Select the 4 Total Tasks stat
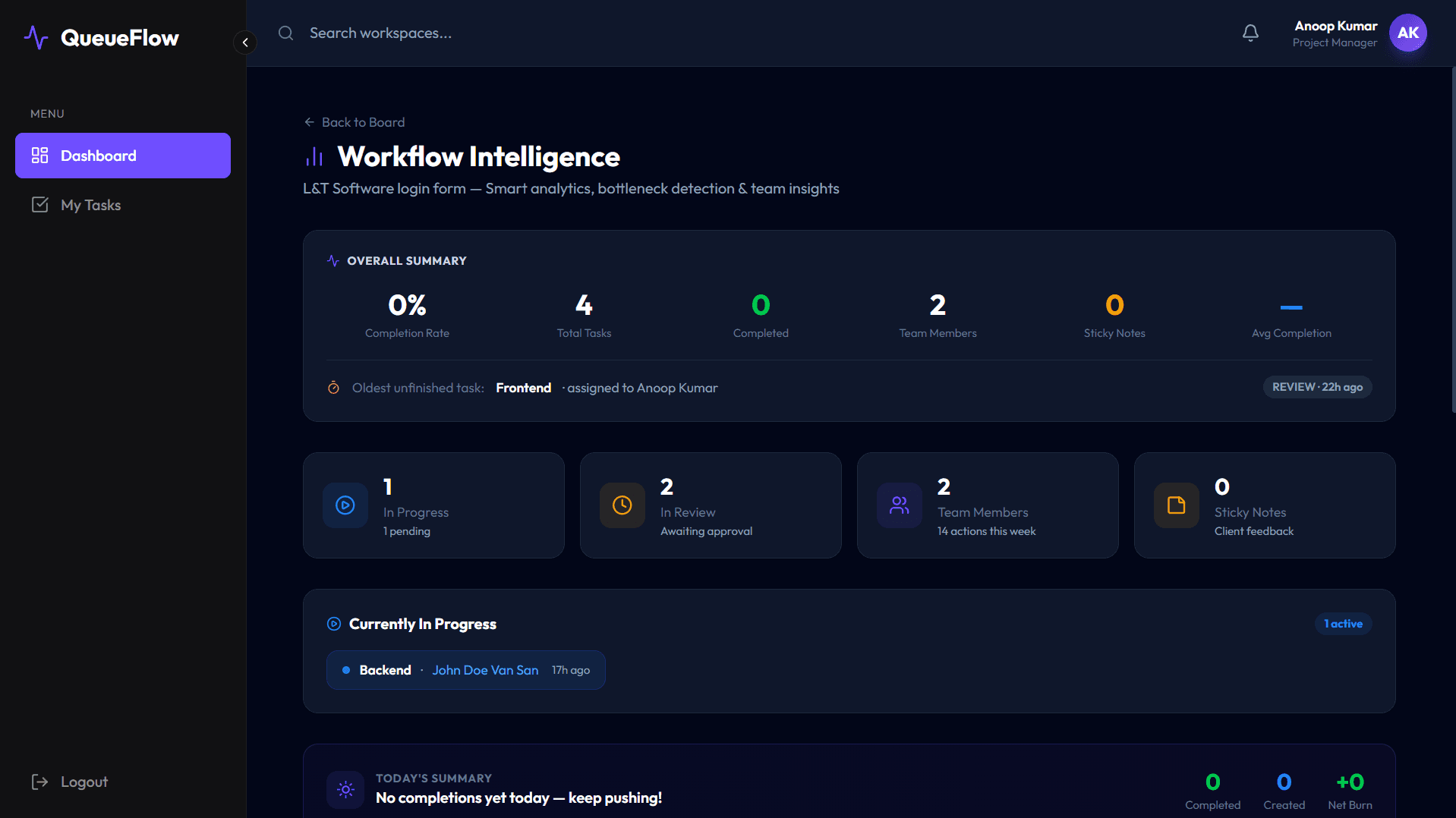 coord(584,315)
